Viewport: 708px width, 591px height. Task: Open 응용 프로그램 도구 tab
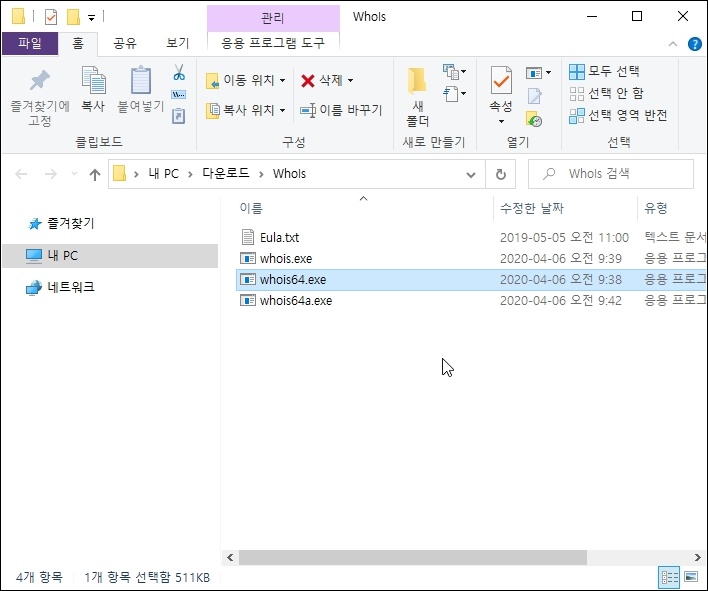coord(273,43)
